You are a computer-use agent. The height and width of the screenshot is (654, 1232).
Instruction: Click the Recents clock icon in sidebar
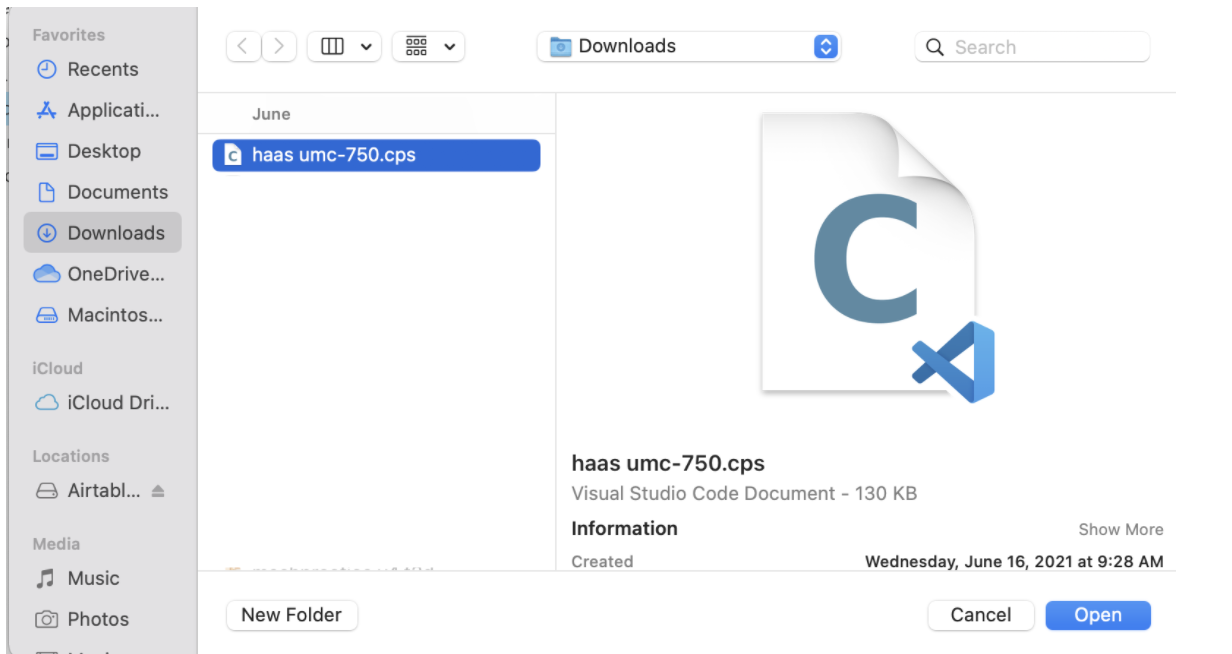pos(46,70)
